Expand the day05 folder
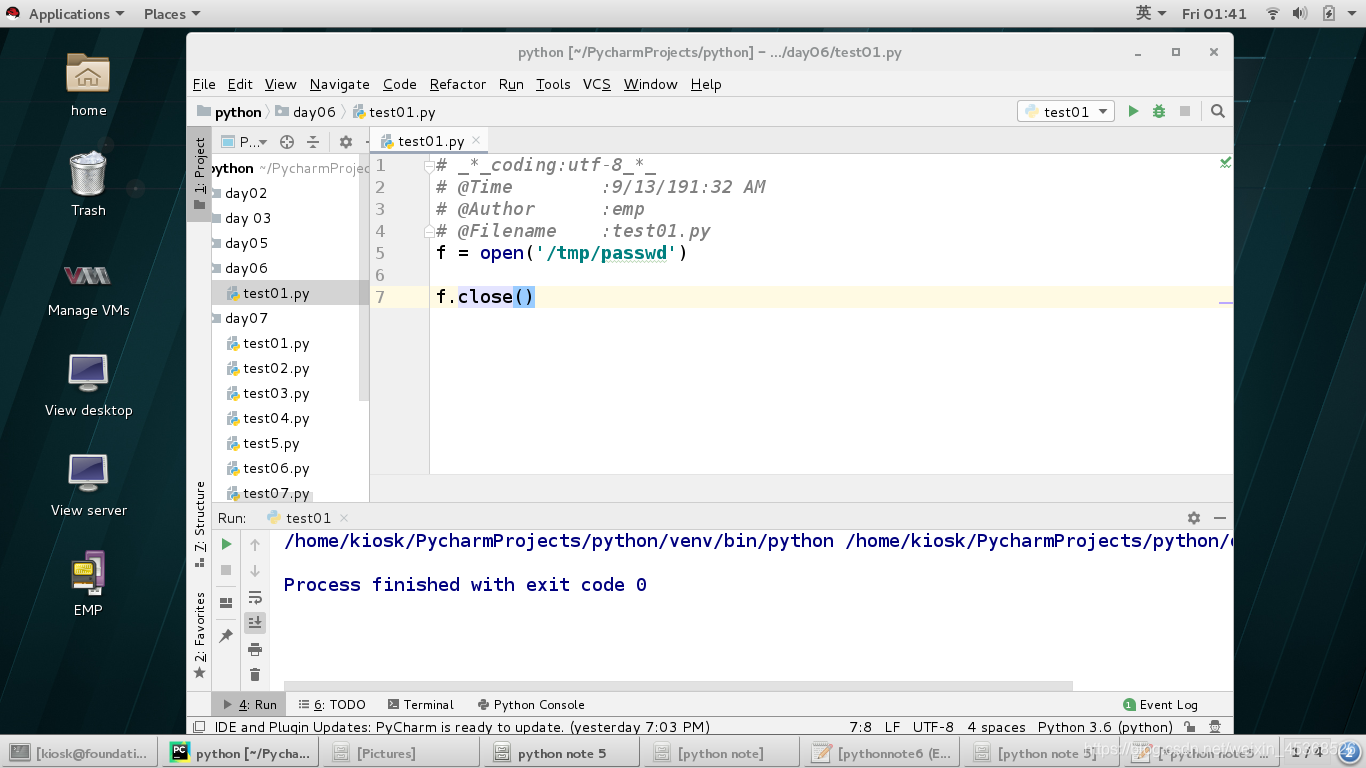 click(x=216, y=243)
